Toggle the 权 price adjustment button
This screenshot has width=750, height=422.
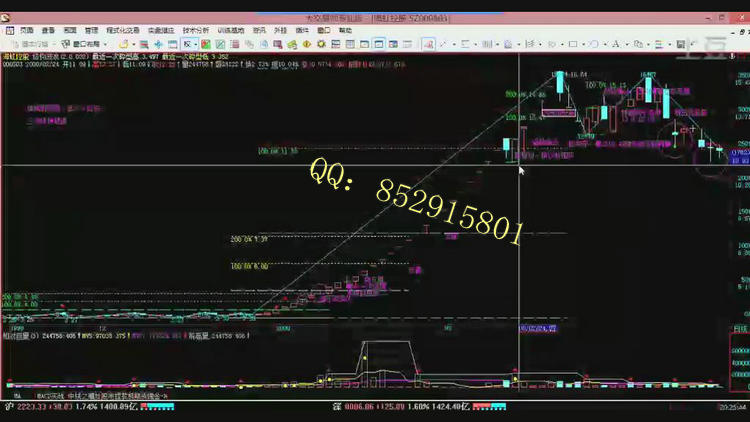click(x=186, y=44)
